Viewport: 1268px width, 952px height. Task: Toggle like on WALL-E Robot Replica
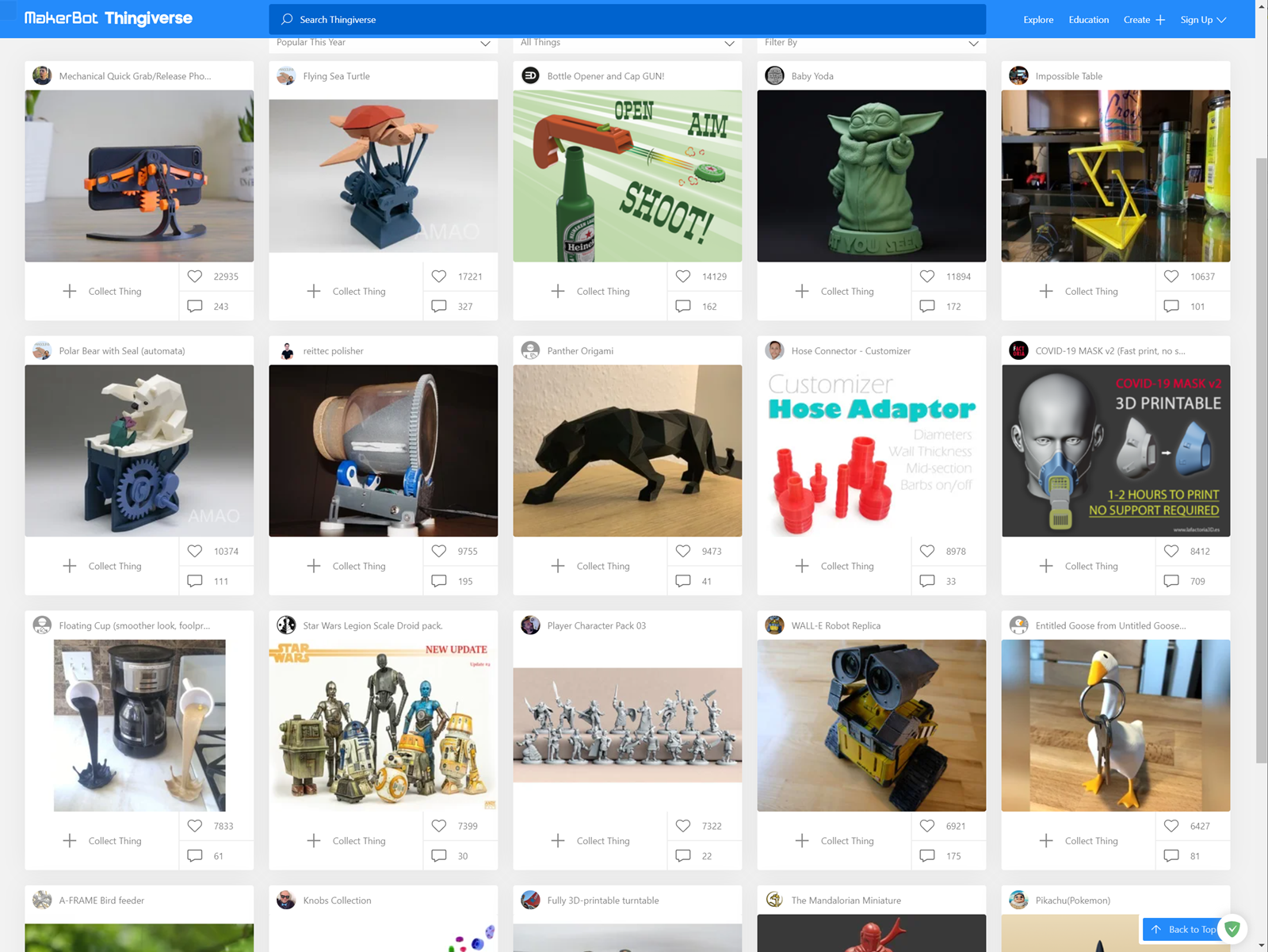pos(927,826)
